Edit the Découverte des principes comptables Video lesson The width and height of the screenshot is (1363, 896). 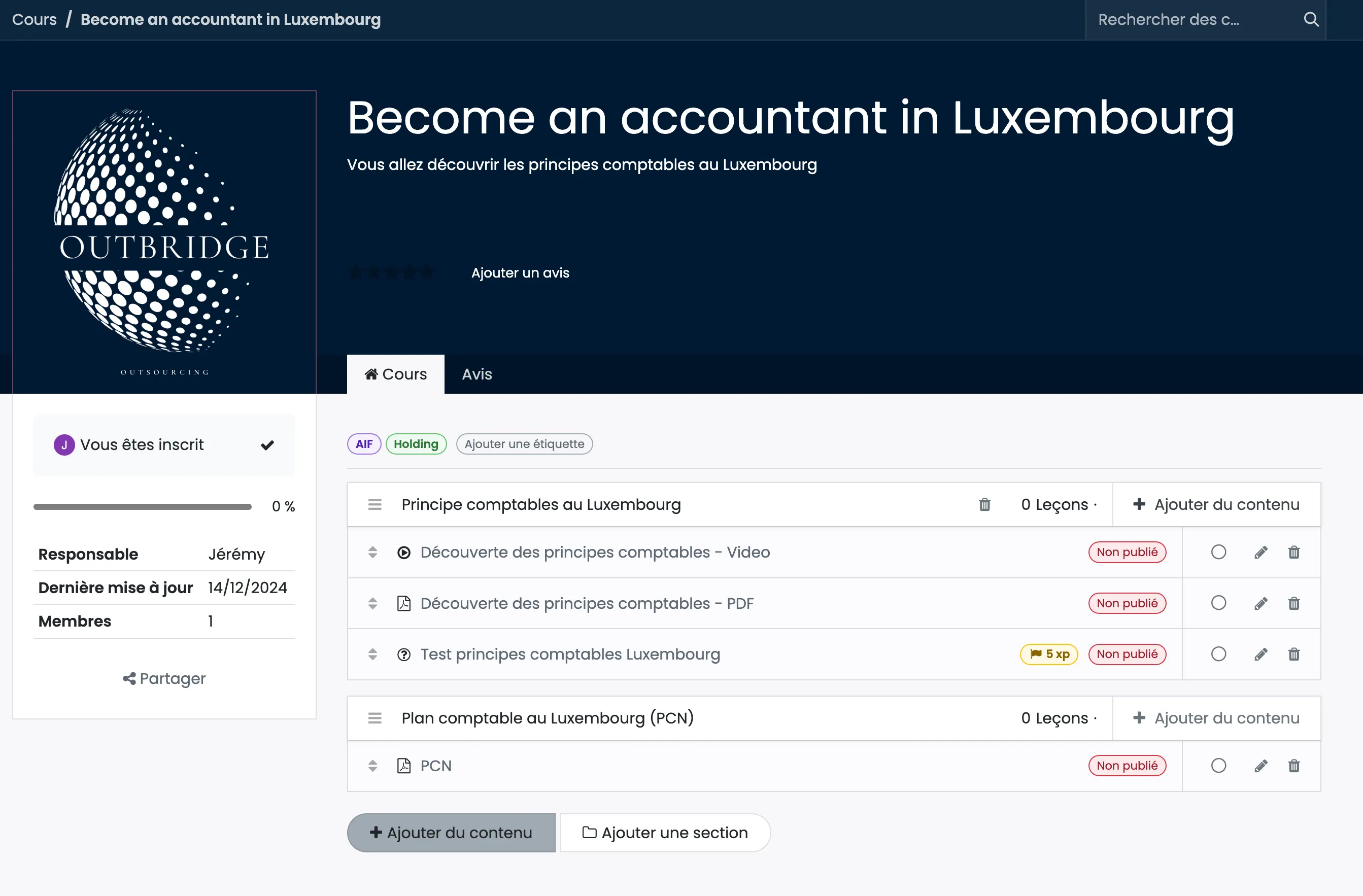[x=1260, y=553]
